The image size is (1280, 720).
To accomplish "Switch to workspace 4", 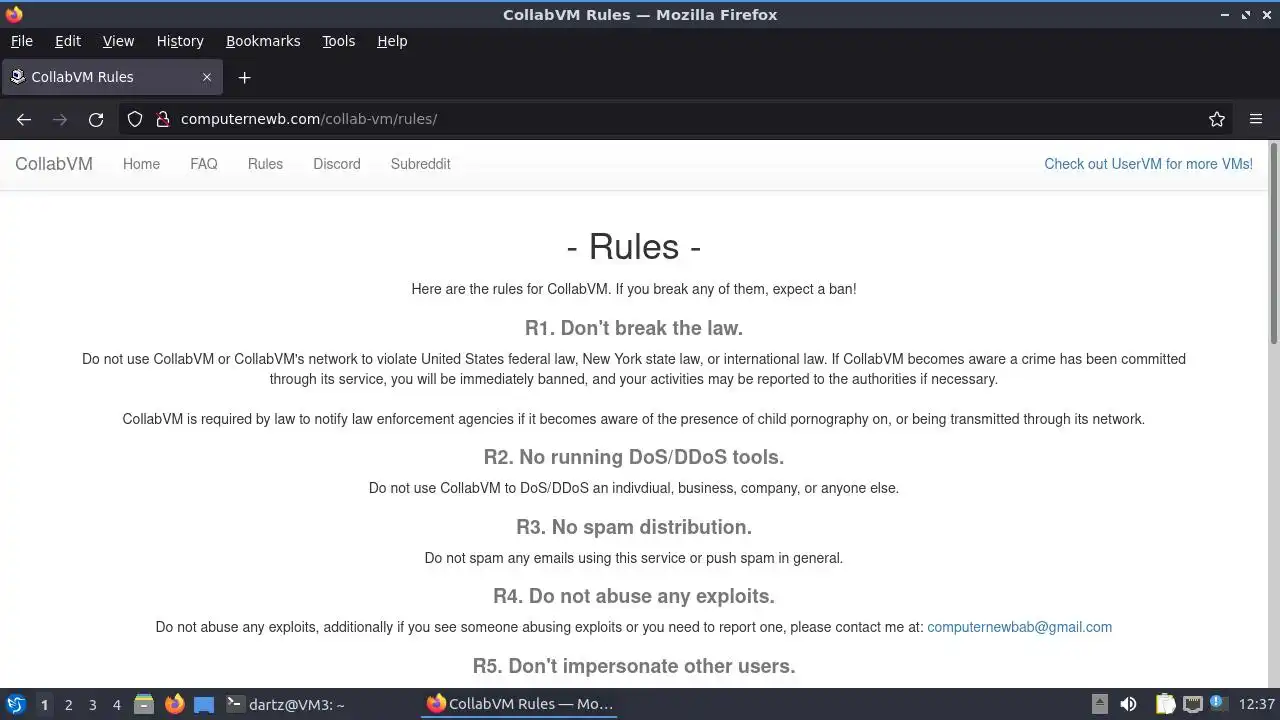I will tap(116, 705).
